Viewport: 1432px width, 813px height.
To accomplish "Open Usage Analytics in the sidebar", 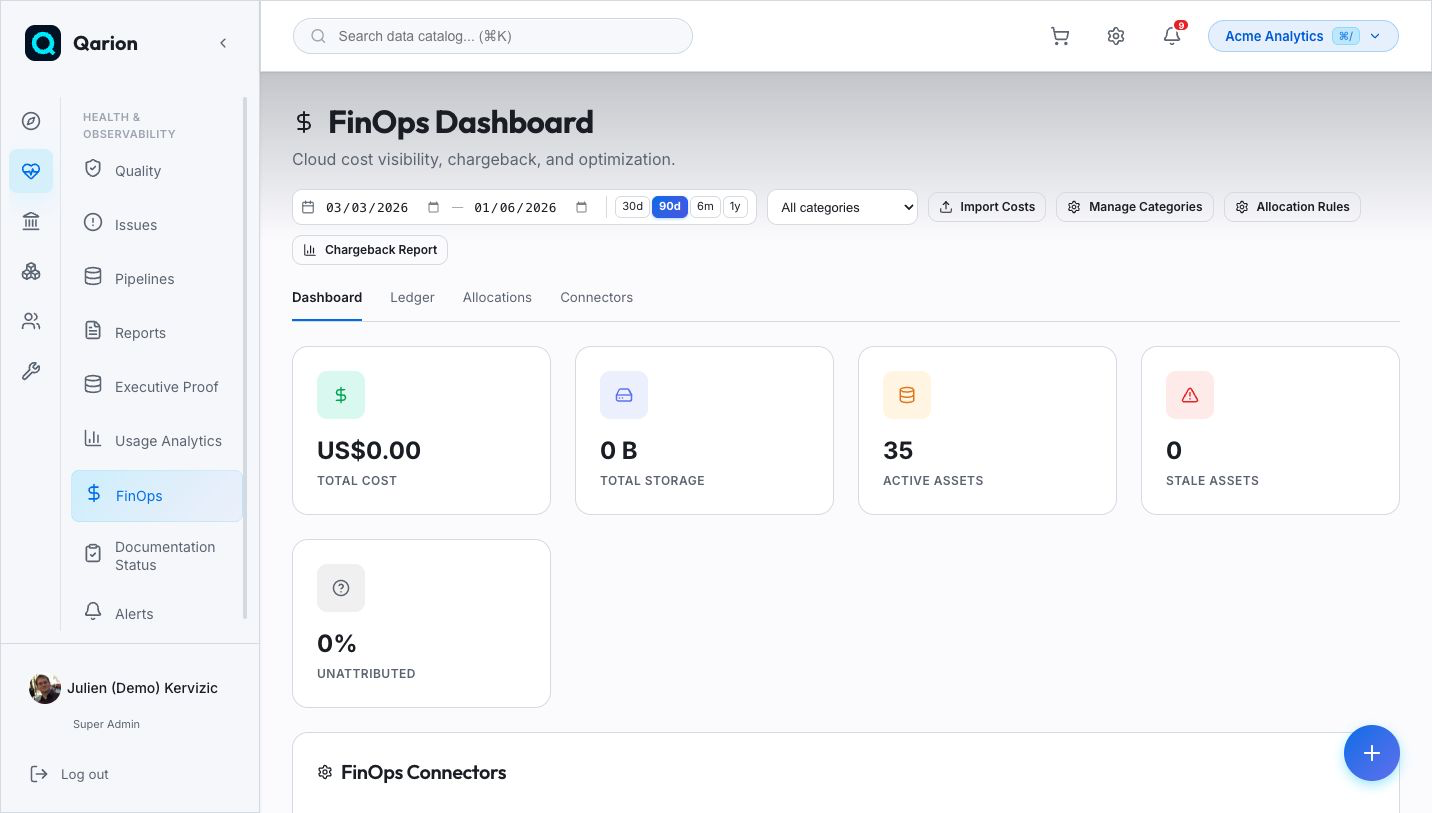I will (x=157, y=441).
